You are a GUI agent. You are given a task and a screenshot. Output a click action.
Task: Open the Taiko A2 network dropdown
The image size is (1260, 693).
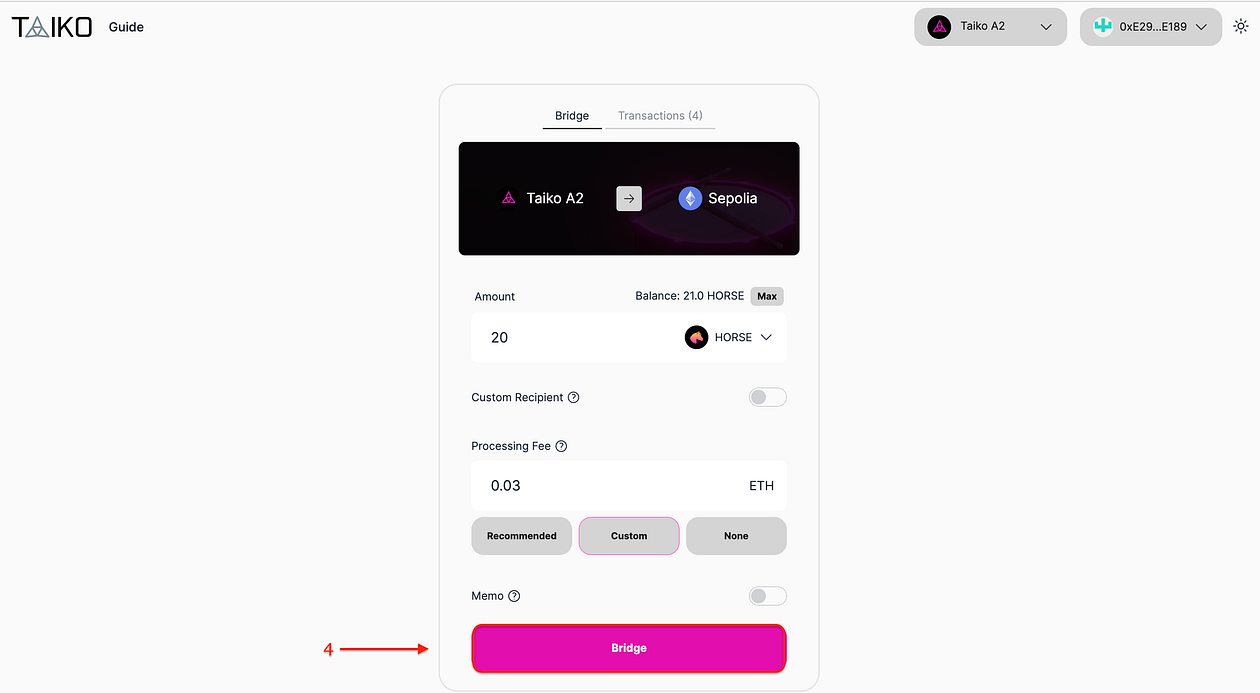990,27
